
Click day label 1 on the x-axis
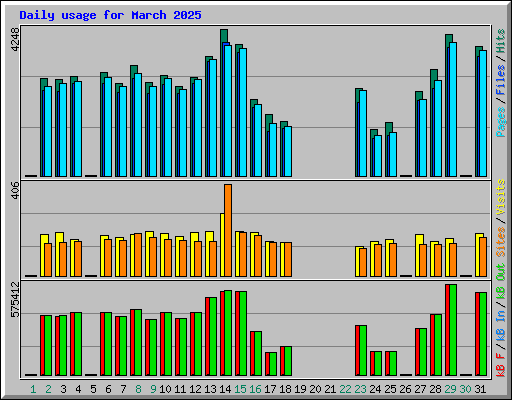(x=33, y=389)
